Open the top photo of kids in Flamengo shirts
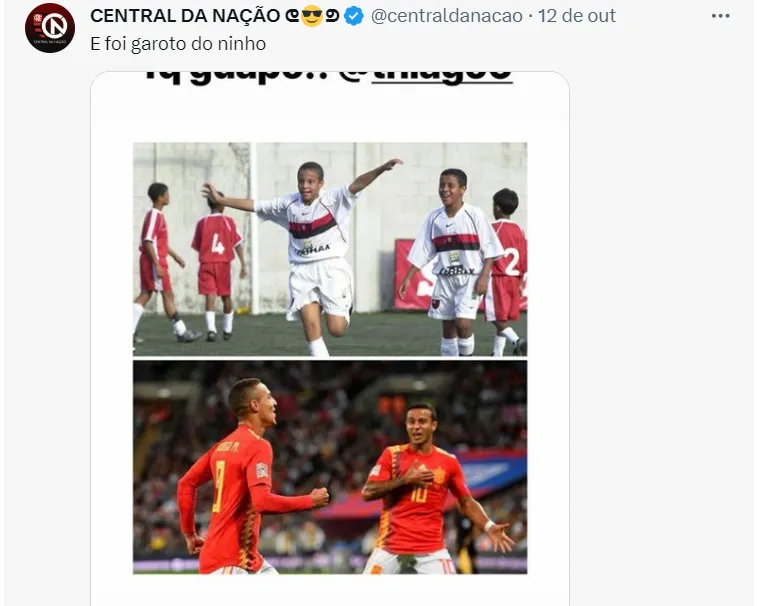 pyautogui.click(x=330, y=249)
